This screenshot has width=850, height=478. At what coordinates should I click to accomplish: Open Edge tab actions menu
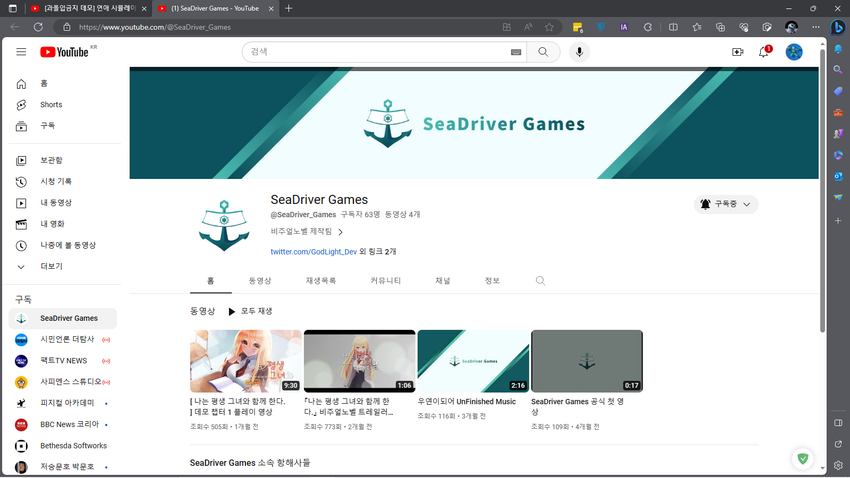click(x=12, y=8)
